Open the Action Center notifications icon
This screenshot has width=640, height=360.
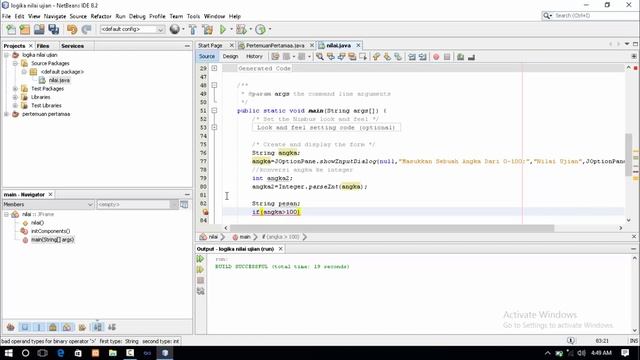tap(625, 353)
